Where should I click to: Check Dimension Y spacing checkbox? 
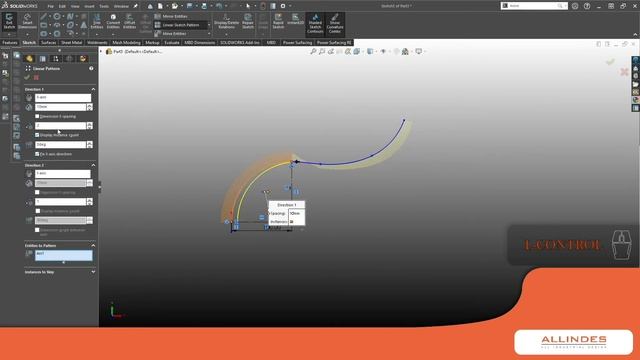click(x=37, y=192)
